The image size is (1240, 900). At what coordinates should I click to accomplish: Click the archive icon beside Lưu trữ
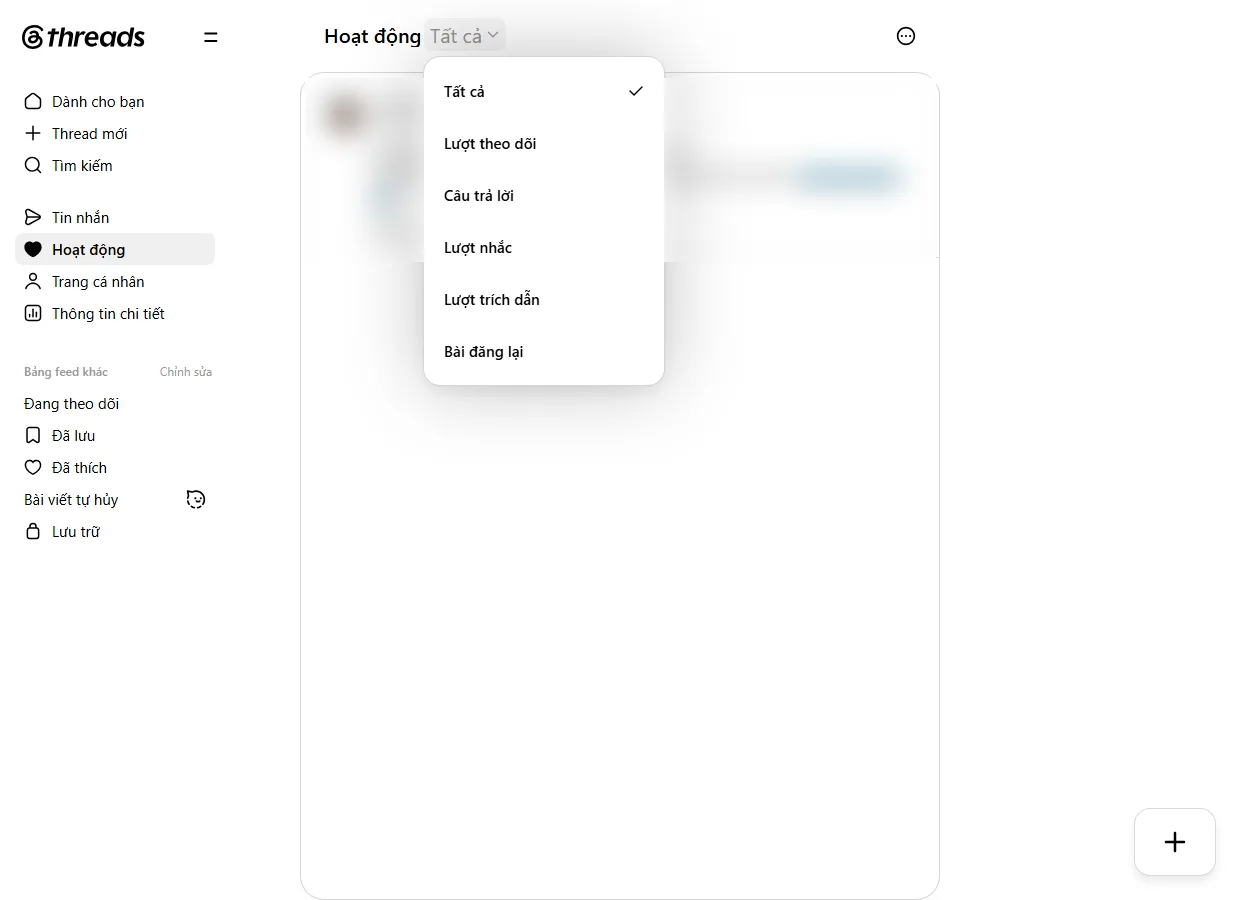[x=33, y=531]
